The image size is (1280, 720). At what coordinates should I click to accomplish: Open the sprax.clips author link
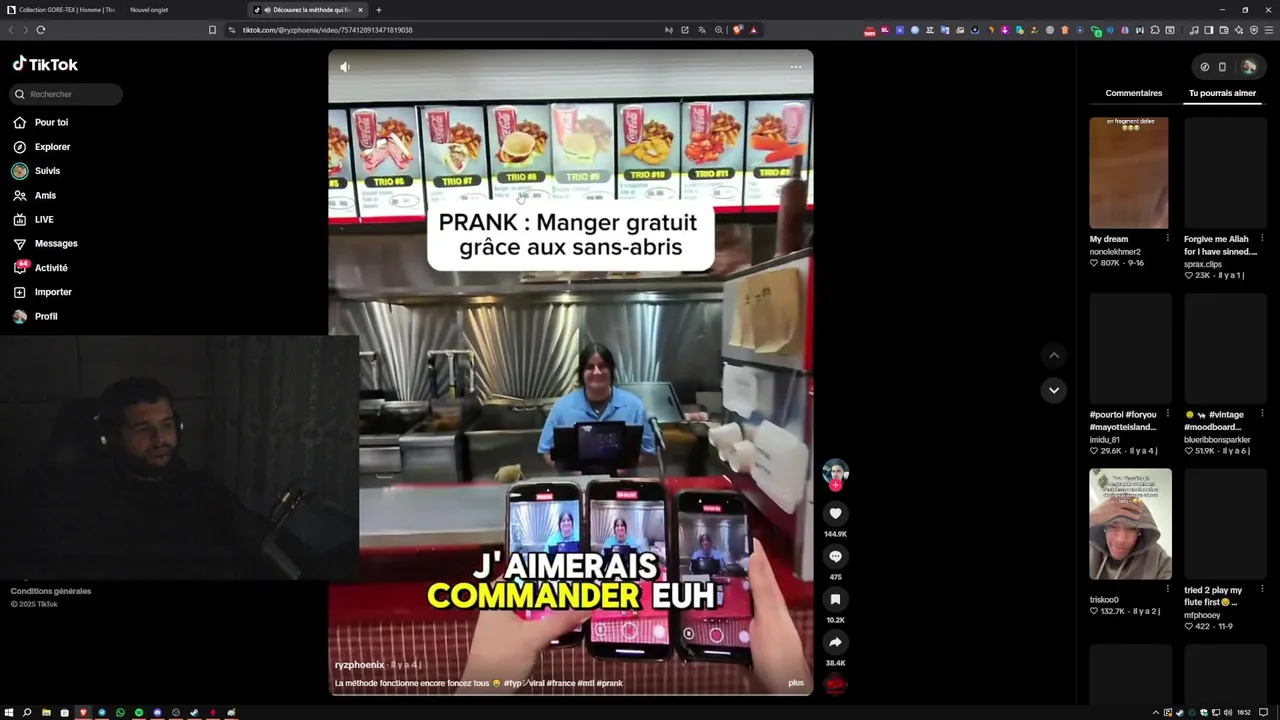point(1203,264)
